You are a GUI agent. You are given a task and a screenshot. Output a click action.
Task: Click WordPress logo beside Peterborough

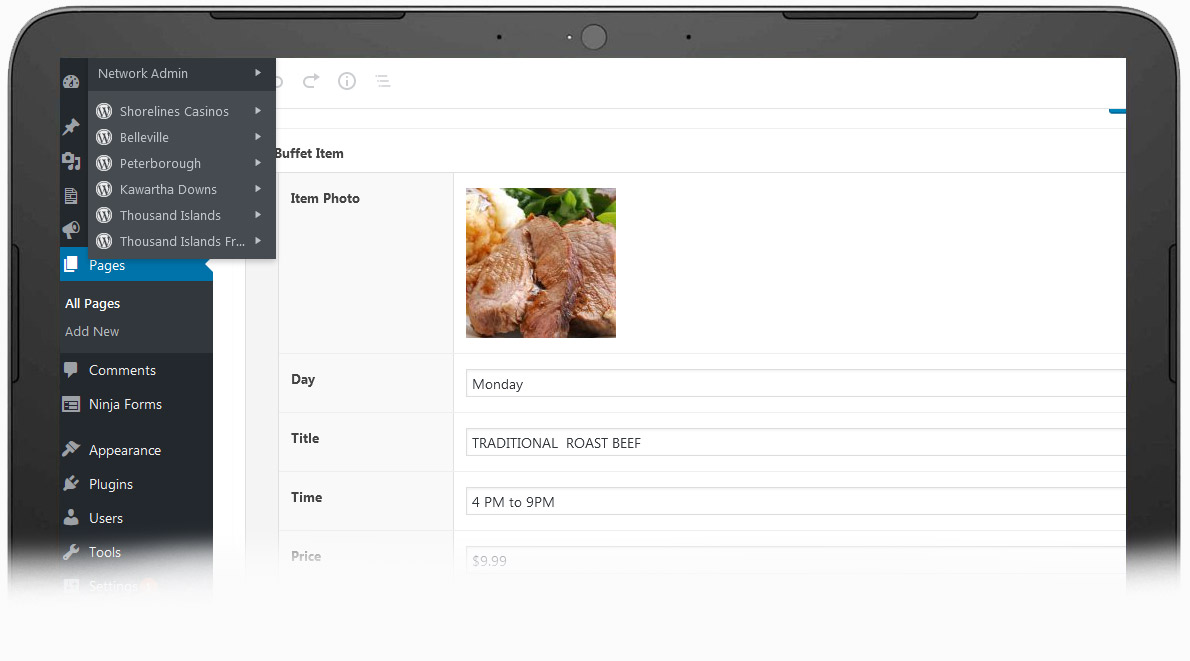pyautogui.click(x=105, y=163)
